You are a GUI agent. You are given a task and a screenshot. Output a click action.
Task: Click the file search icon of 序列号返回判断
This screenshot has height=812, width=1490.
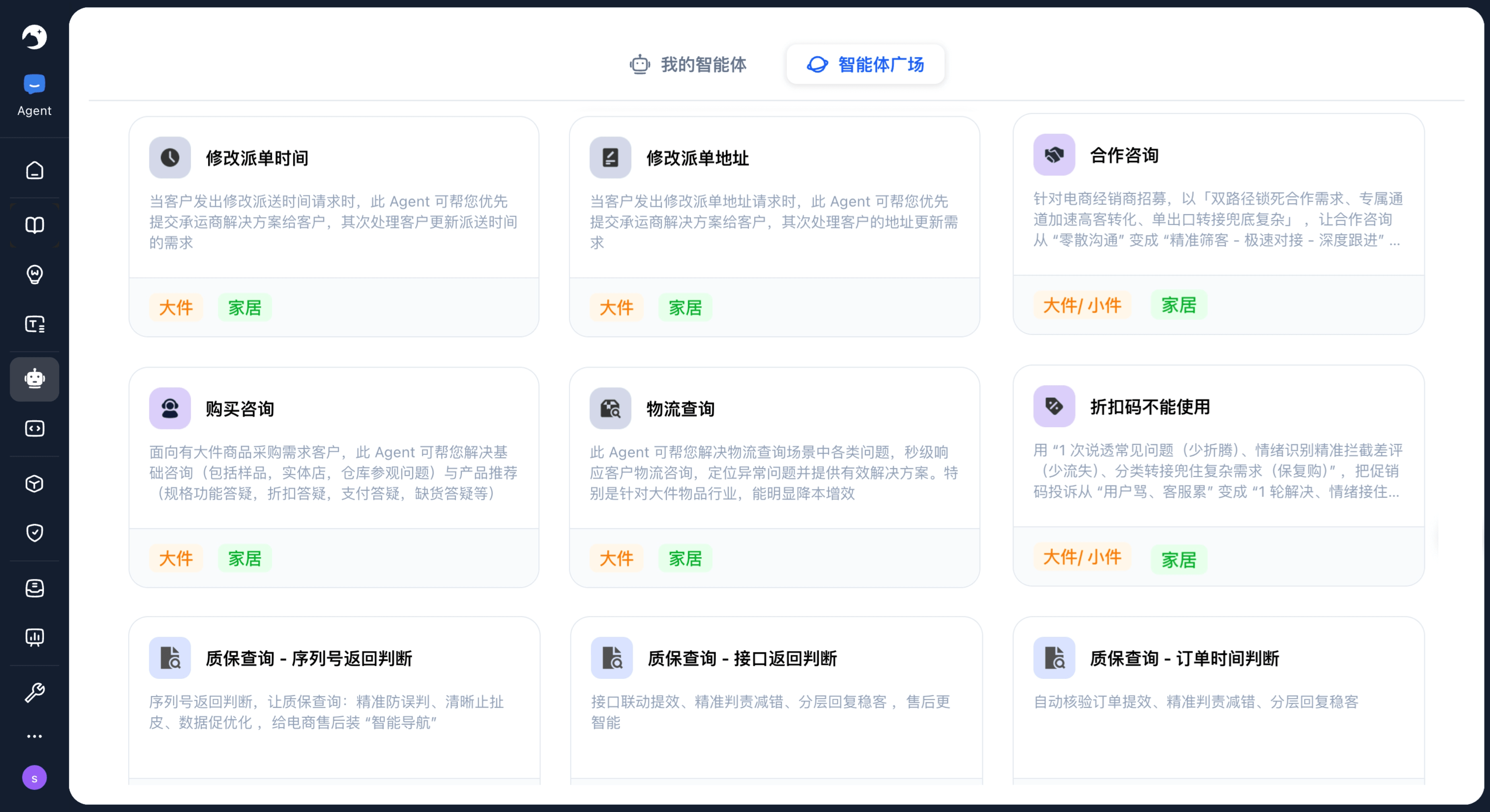(x=170, y=657)
